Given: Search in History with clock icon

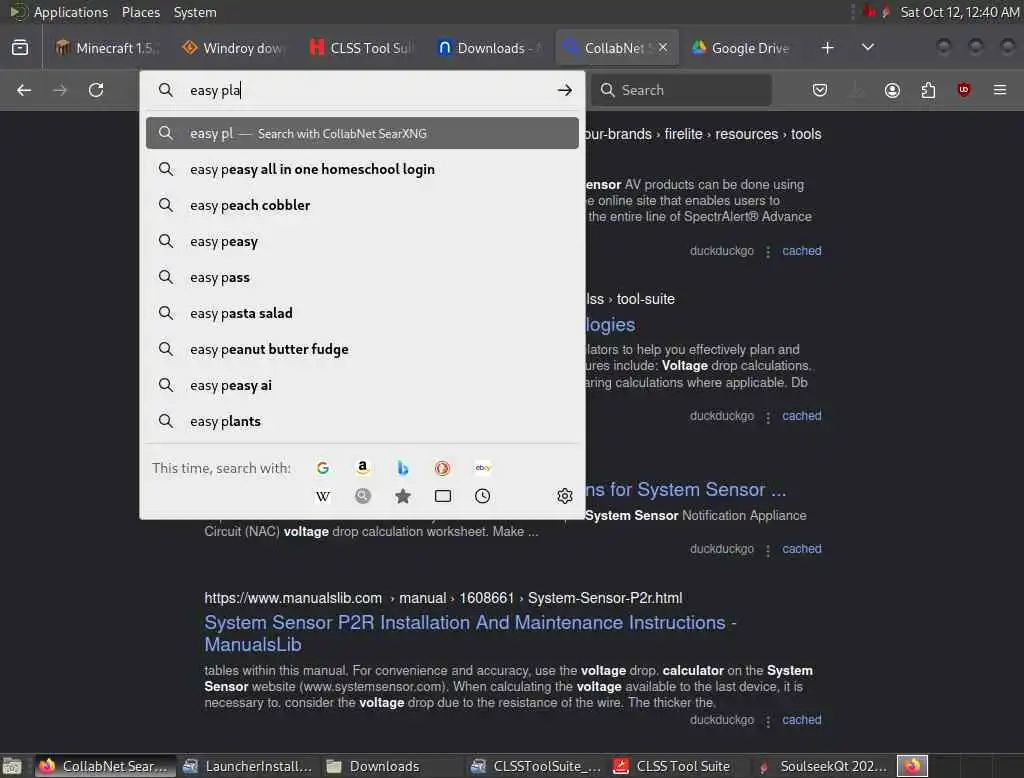Looking at the screenshot, I should 483,496.
